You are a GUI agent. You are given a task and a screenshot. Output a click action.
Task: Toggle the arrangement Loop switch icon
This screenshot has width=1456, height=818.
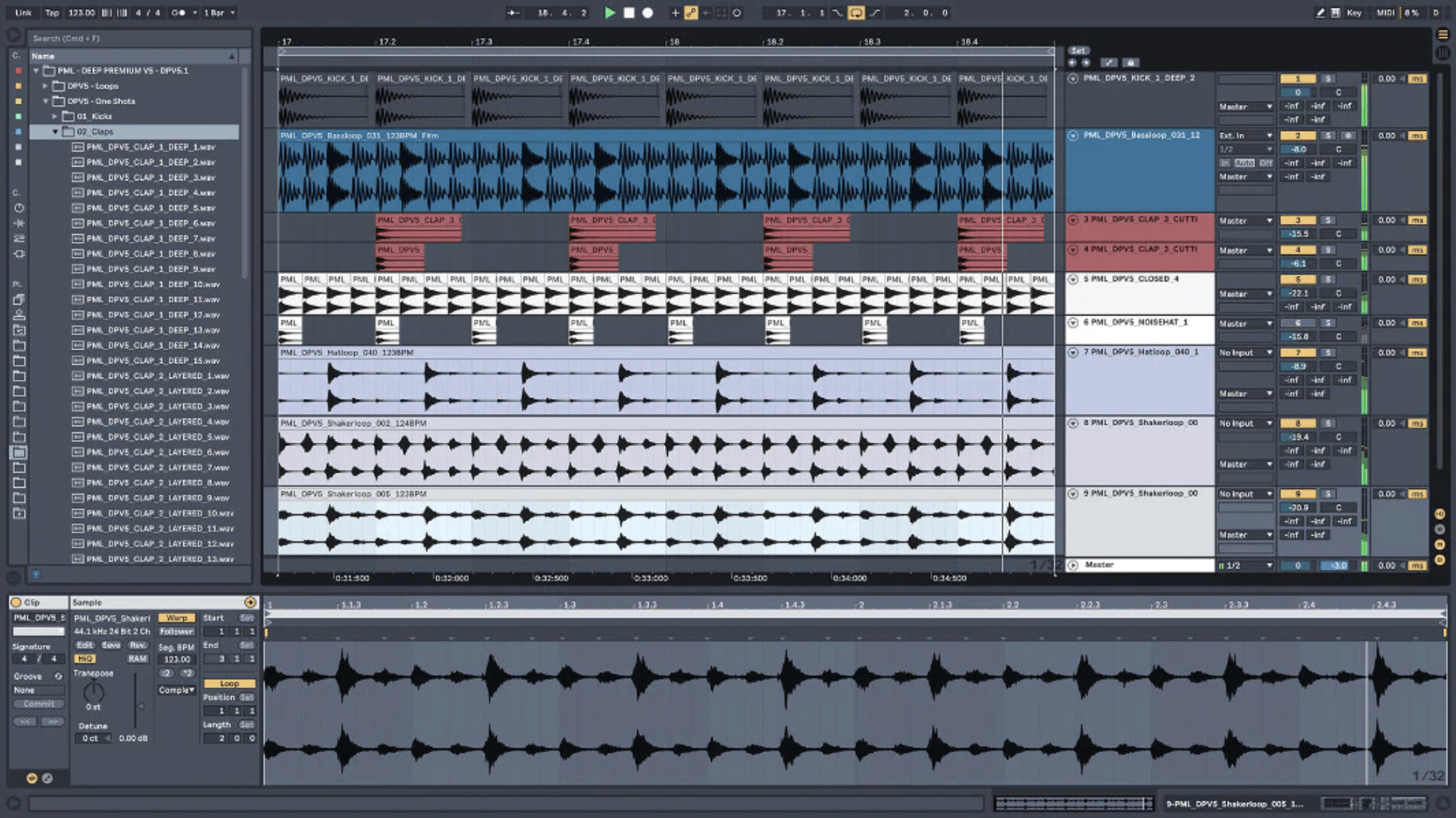(x=855, y=12)
